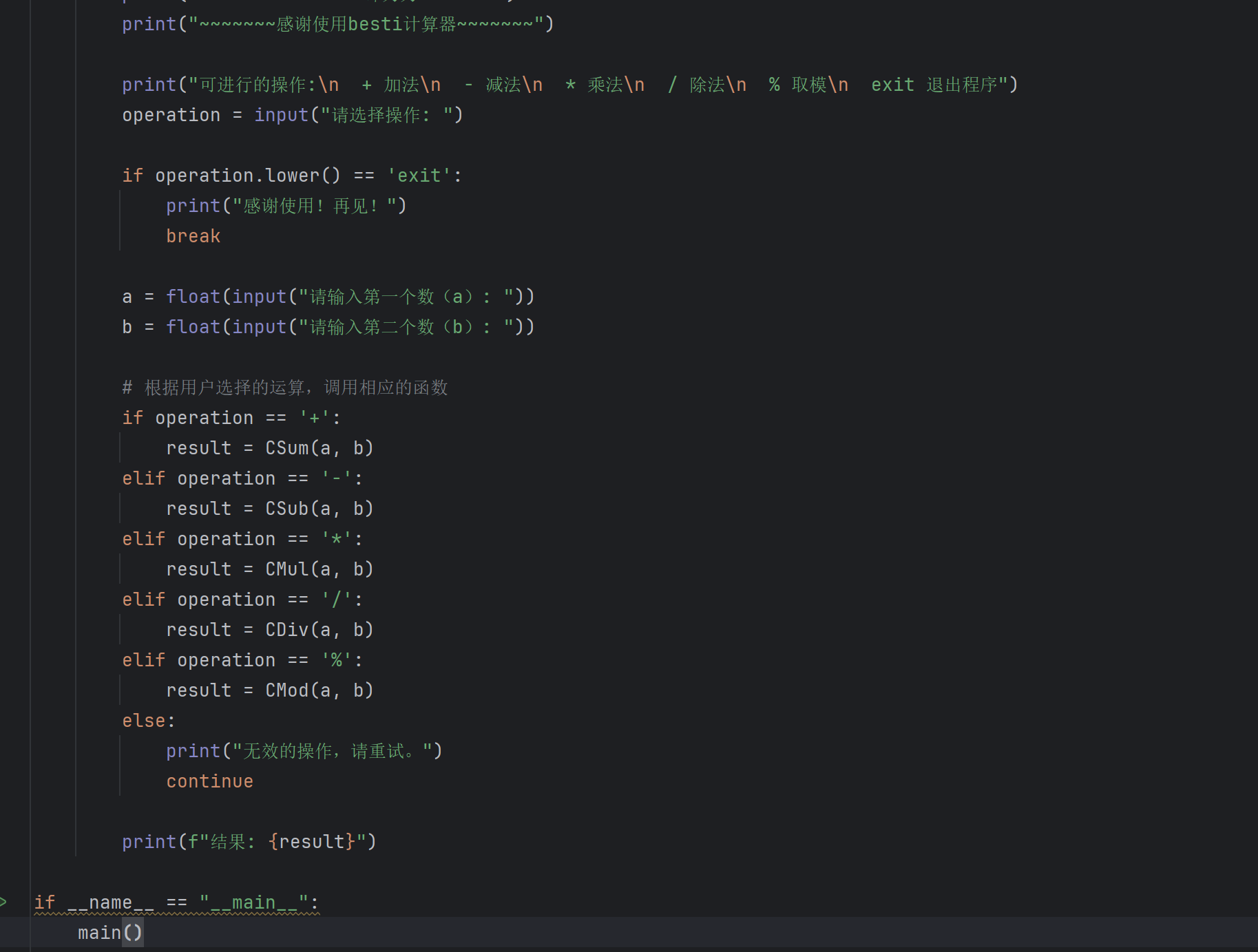Click the elif operation == '%' line
The height and width of the screenshot is (952, 1258).
tap(242, 660)
